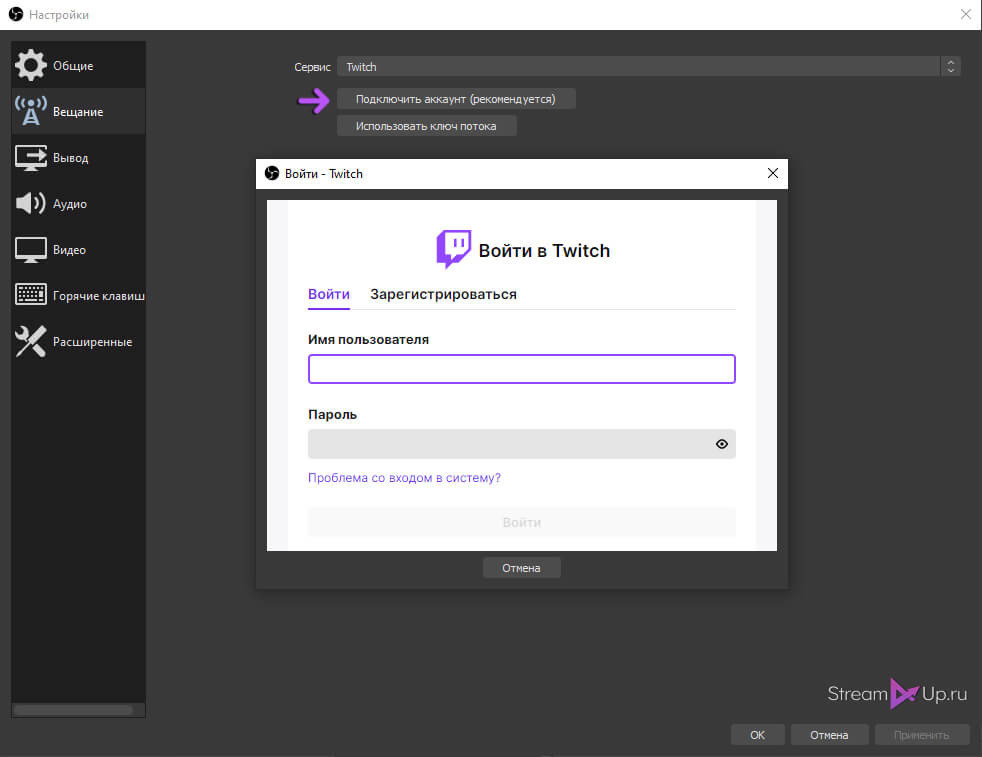Screen dimensions: 982x757
Task: Click Подключить аккаунт (рекомендуется) button
Action: pos(456,99)
